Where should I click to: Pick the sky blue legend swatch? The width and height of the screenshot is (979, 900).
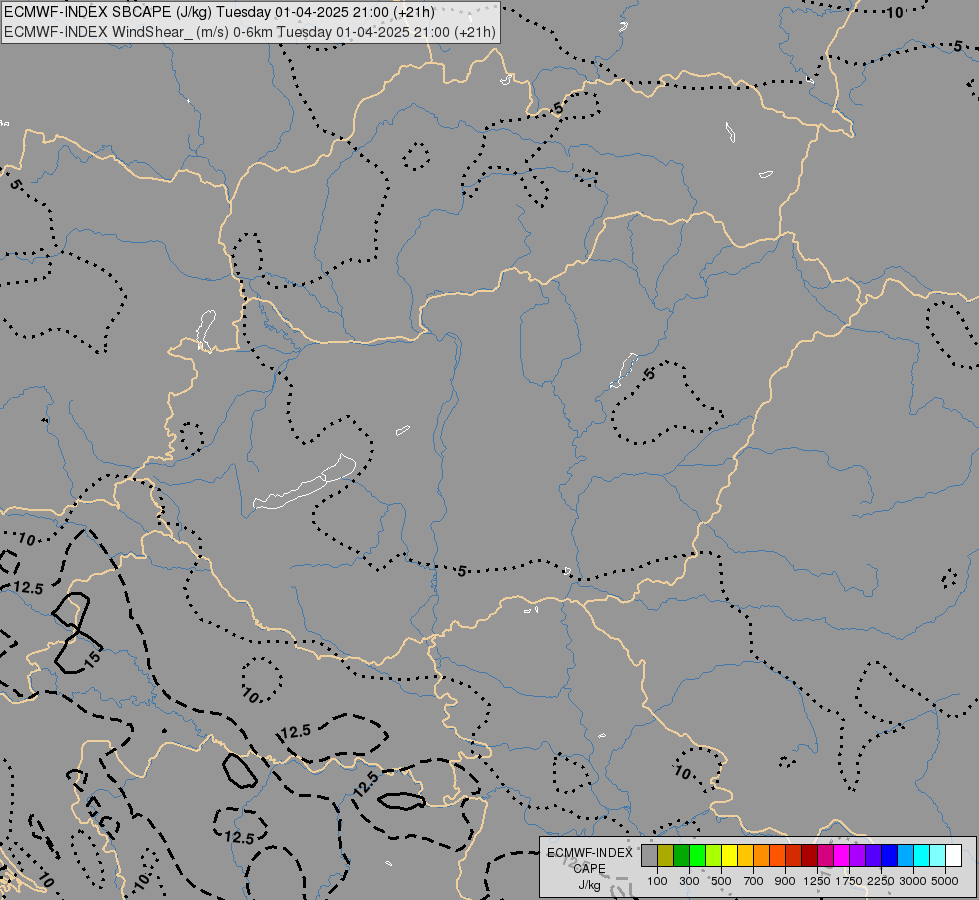click(905, 855)
